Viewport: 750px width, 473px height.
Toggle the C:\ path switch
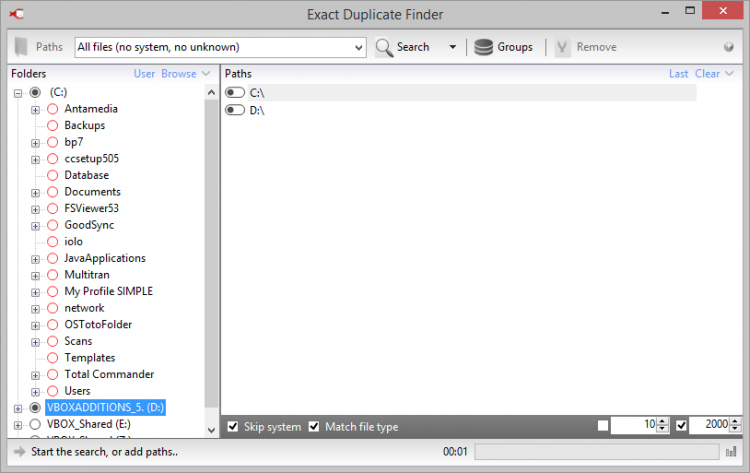coord(235,92)
